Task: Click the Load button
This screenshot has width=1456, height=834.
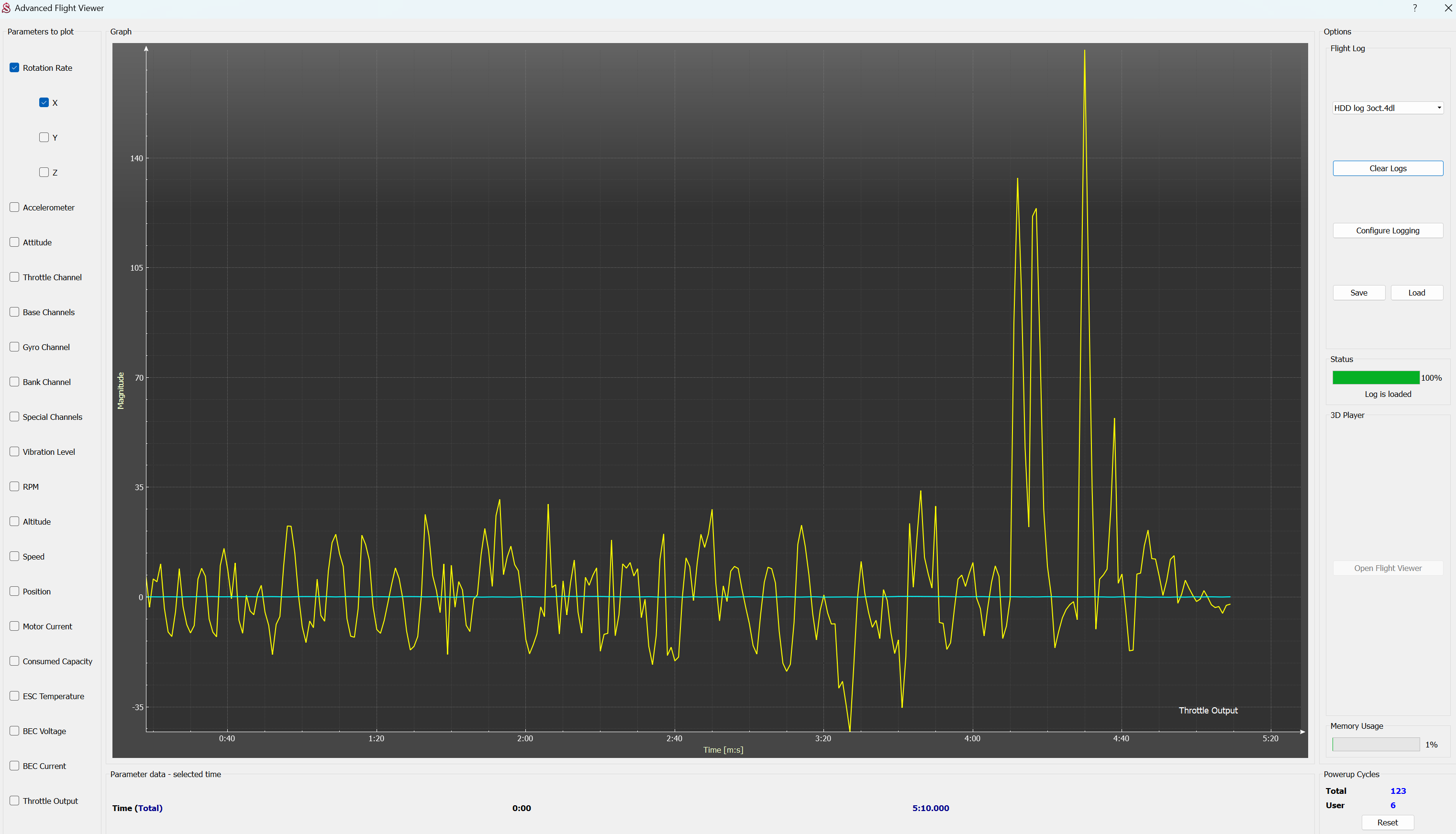Action: (1416, 293)
